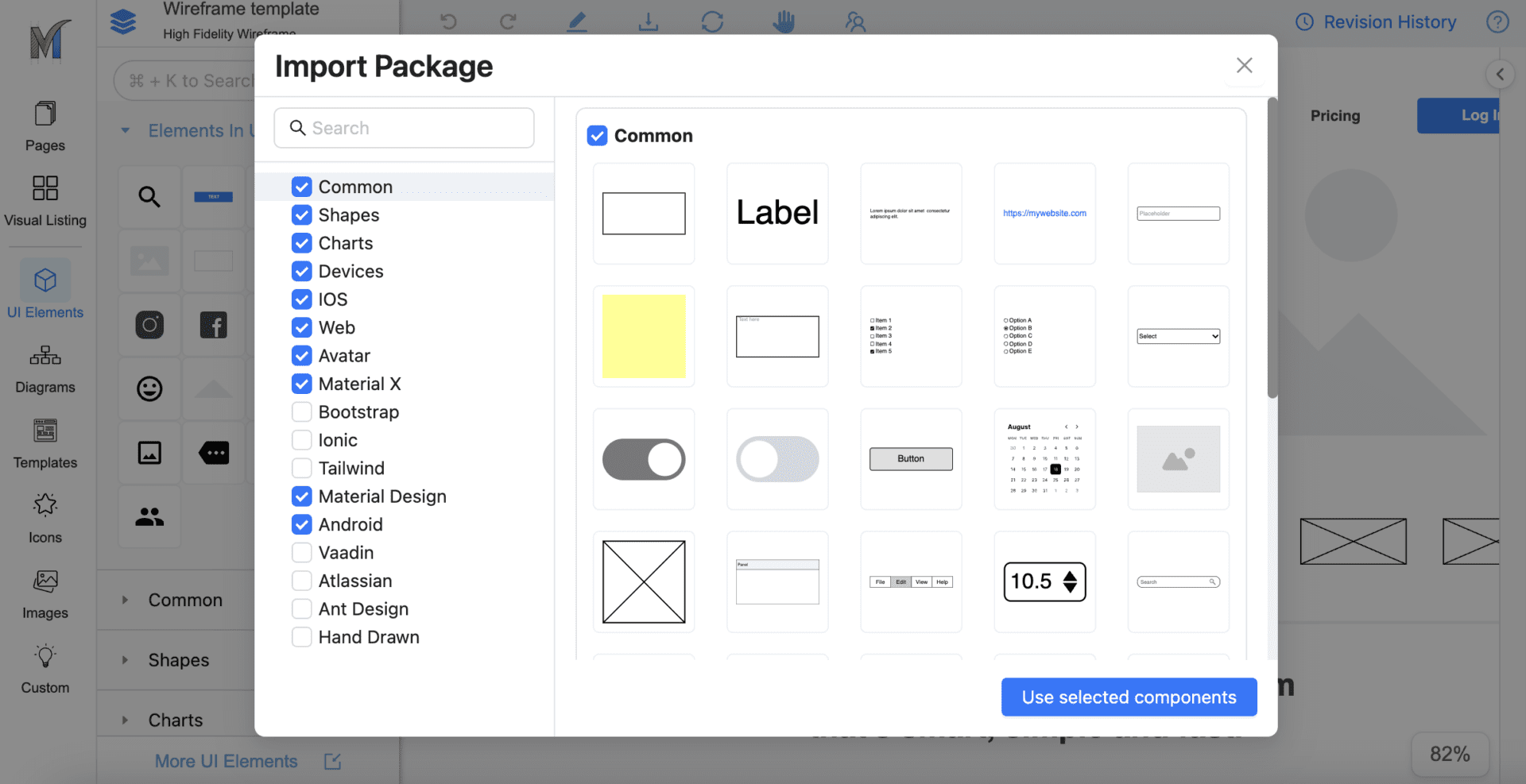Select the hand pan tool in the toolbar
1526x784 pixels.
pyautogui.click(x=783, y=21)
